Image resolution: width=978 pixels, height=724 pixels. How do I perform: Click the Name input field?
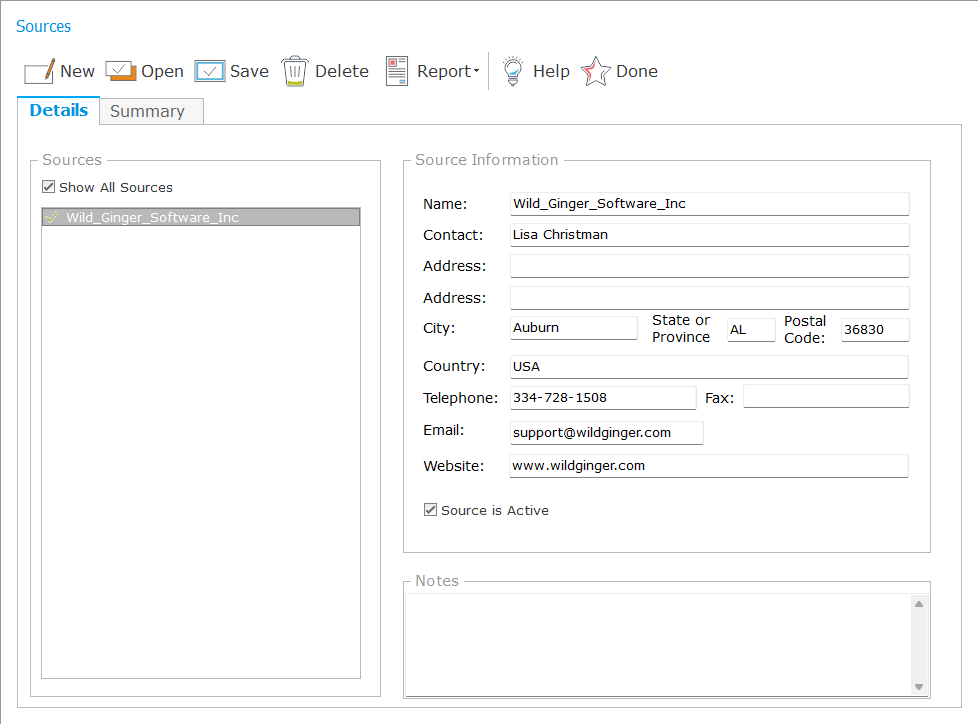[x=709, y=204]
